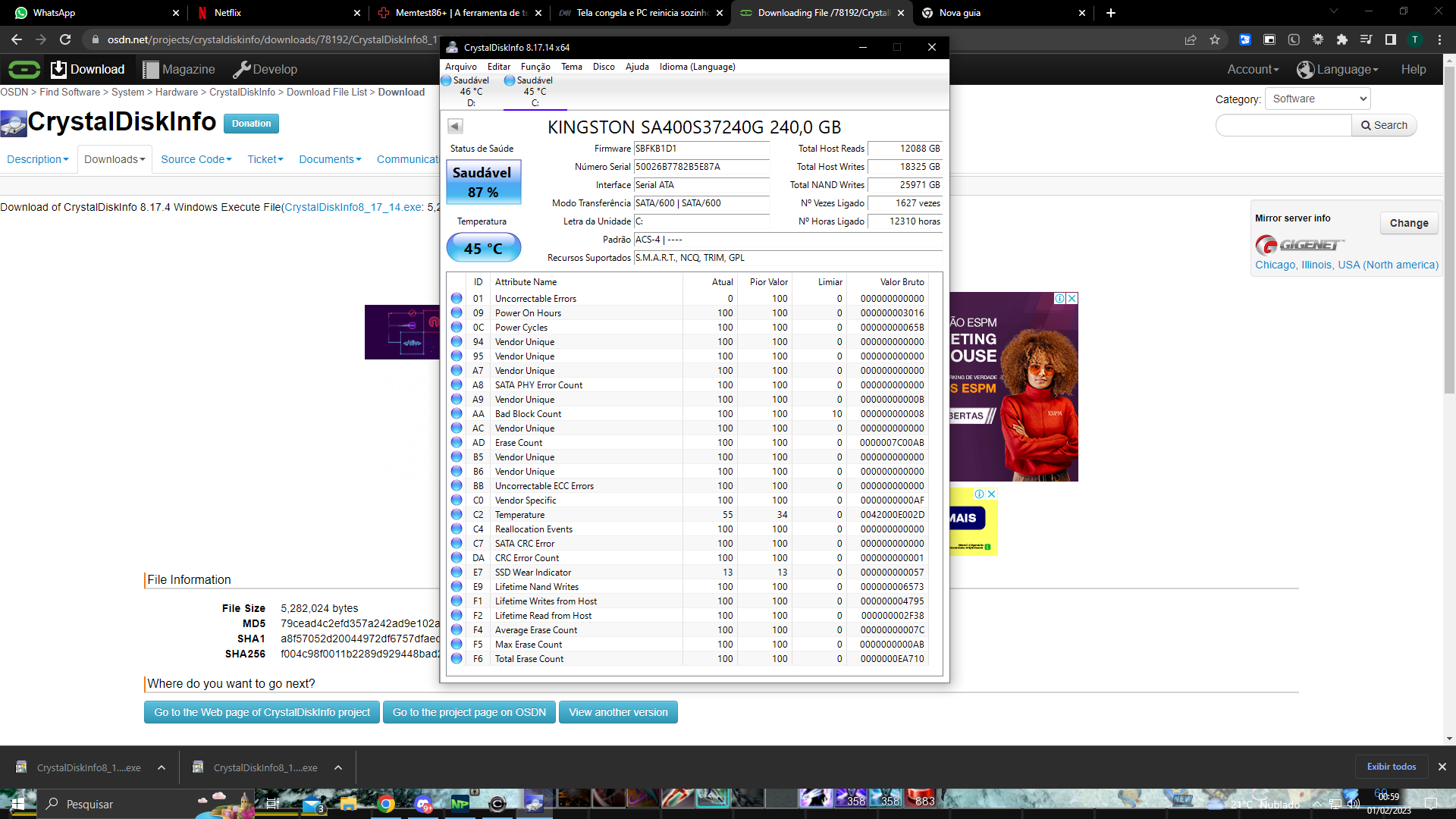Click the status orb for Bad Block Count row
The width and height of the screenshot is (1456, 819).
(457, 413)
